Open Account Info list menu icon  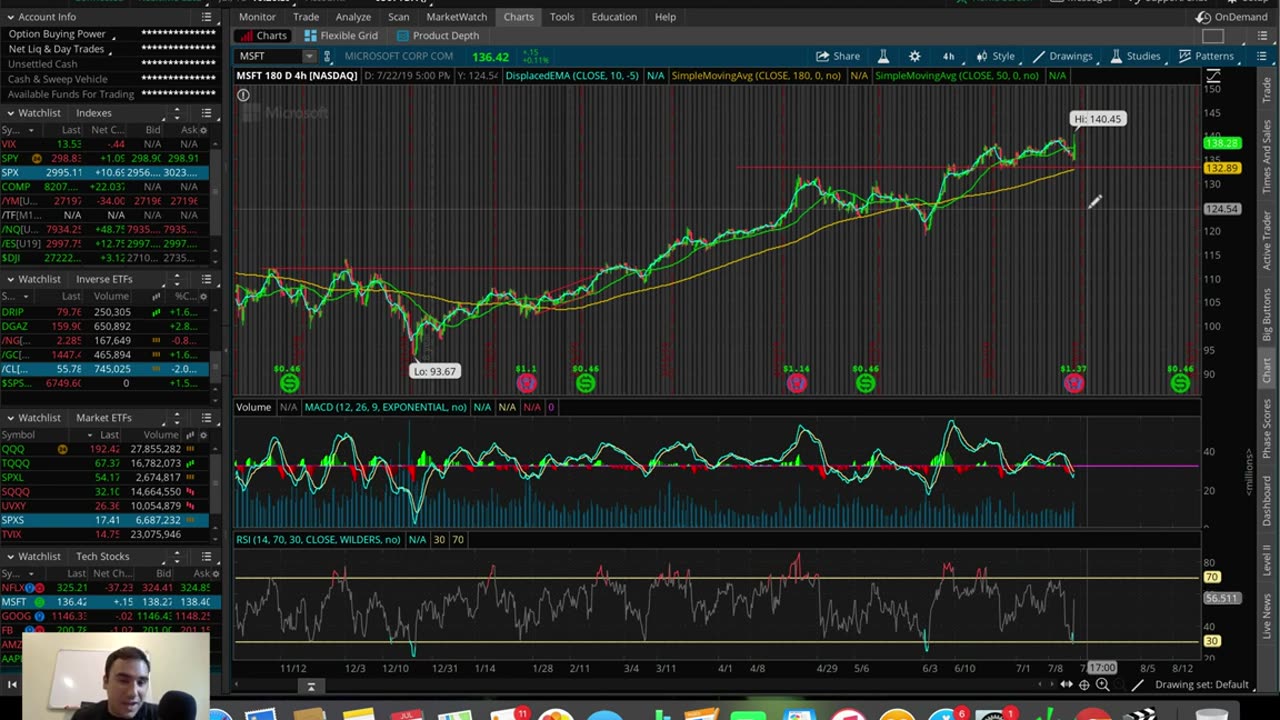point(206,17)
